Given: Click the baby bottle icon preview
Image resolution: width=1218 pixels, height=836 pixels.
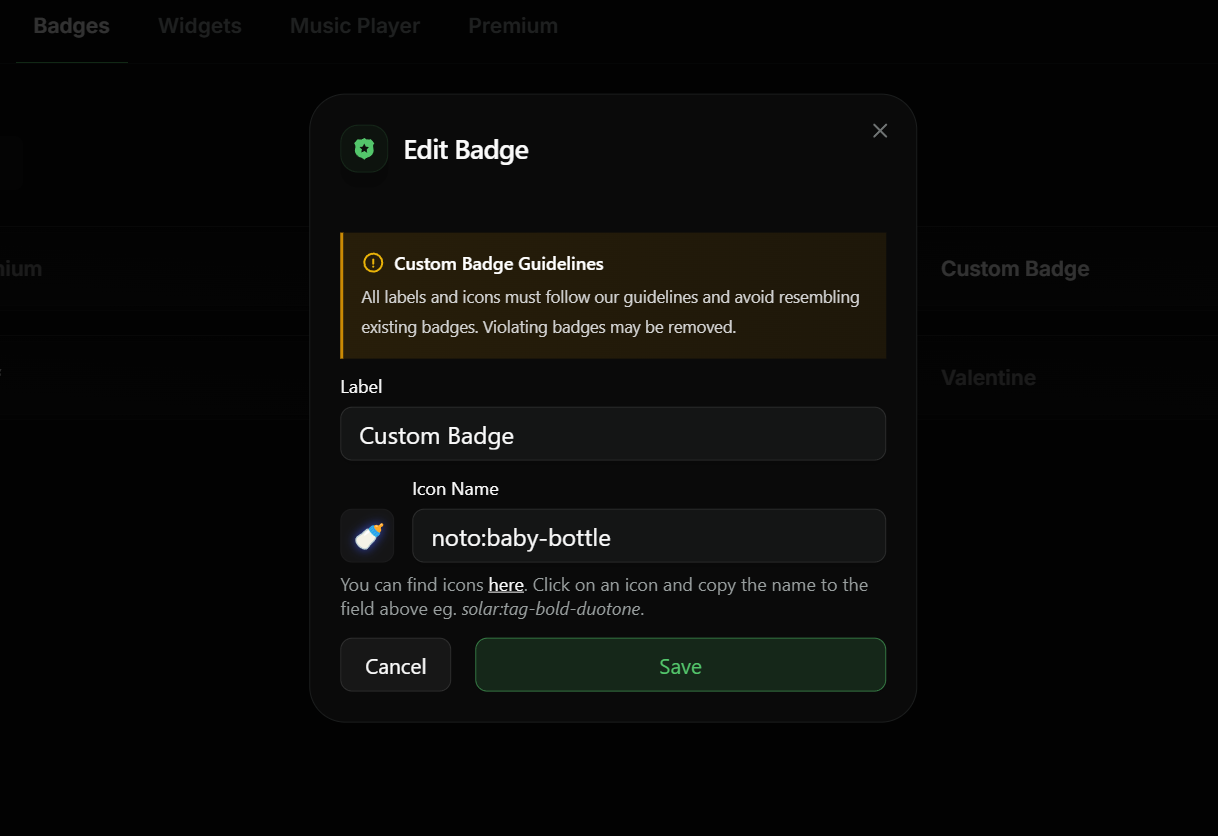Looking at the screenshot, I should click(x=367, y=536).
